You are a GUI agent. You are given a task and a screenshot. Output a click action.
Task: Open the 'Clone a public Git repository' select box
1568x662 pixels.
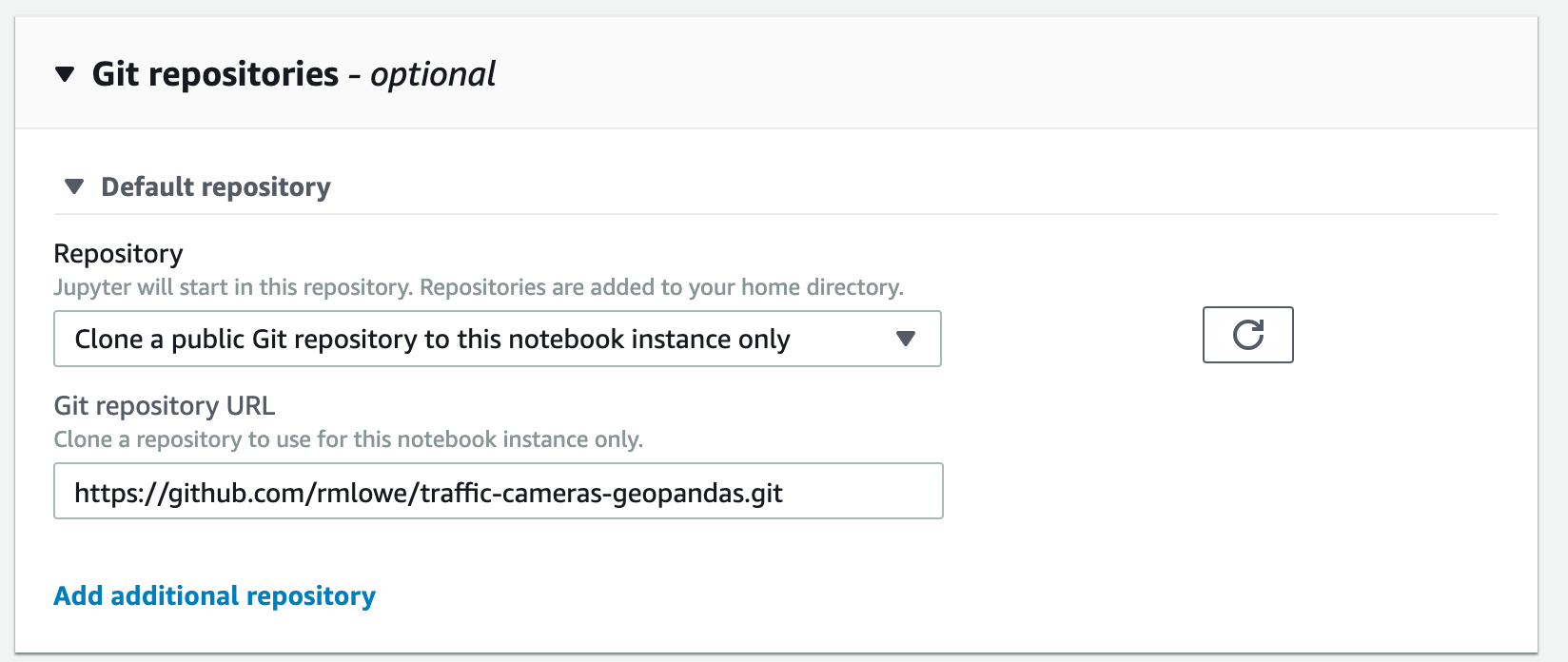476,339
